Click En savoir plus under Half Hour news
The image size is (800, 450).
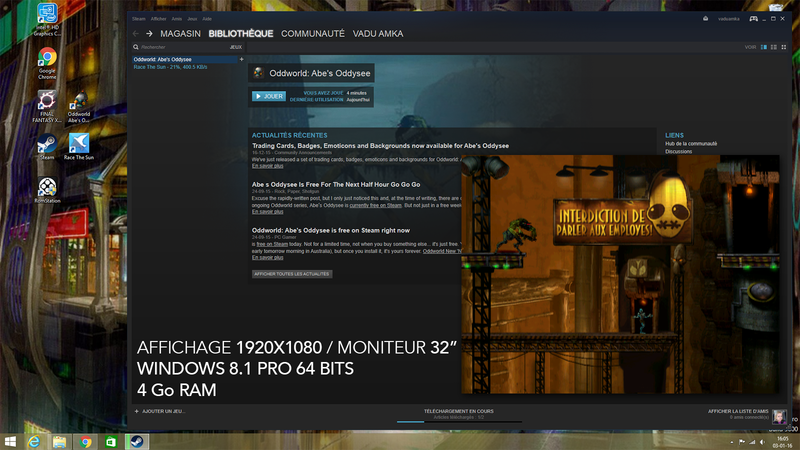tap(267, 212)
